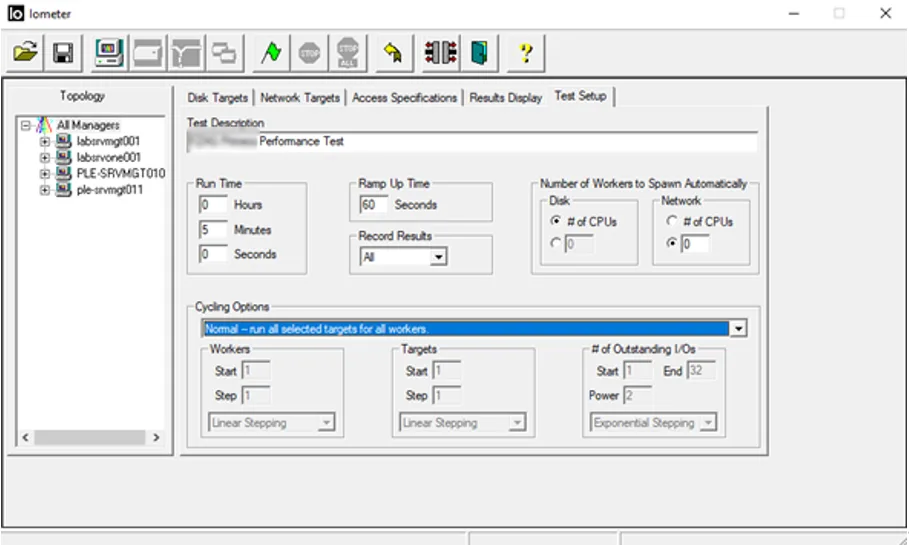The image size is (909, 545).
Task: Open a test configuration file
Action: [26, 53]
